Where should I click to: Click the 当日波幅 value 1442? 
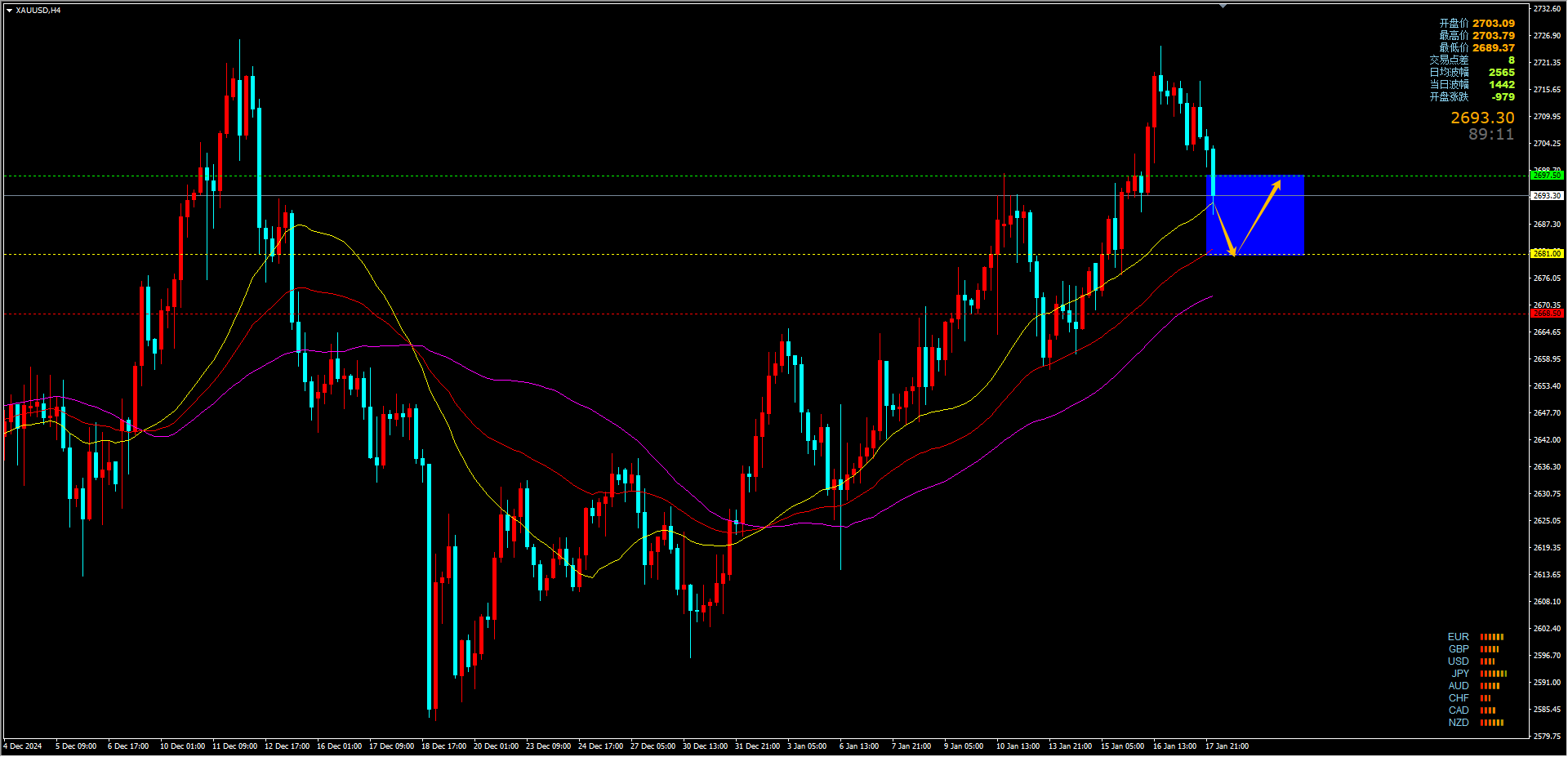[x=1501, y=85]
